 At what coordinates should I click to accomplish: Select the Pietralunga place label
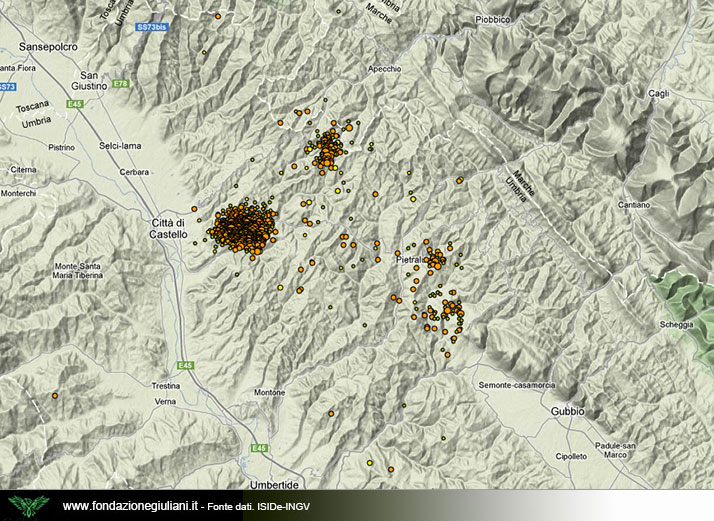(x=410, y=259)
